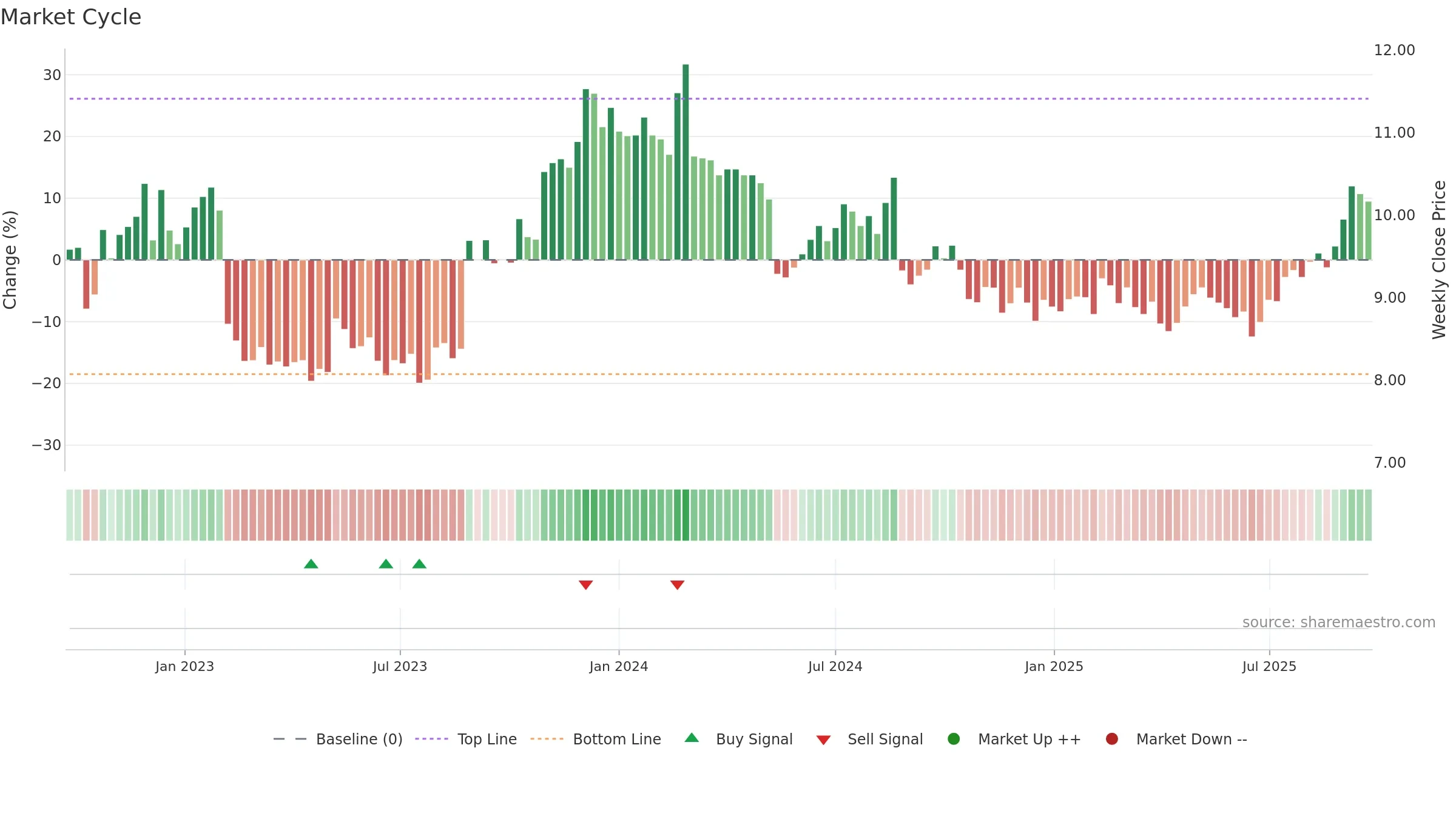
Task: Click the Weekly Close Price axis title
Action: (x=1439, y=260)
